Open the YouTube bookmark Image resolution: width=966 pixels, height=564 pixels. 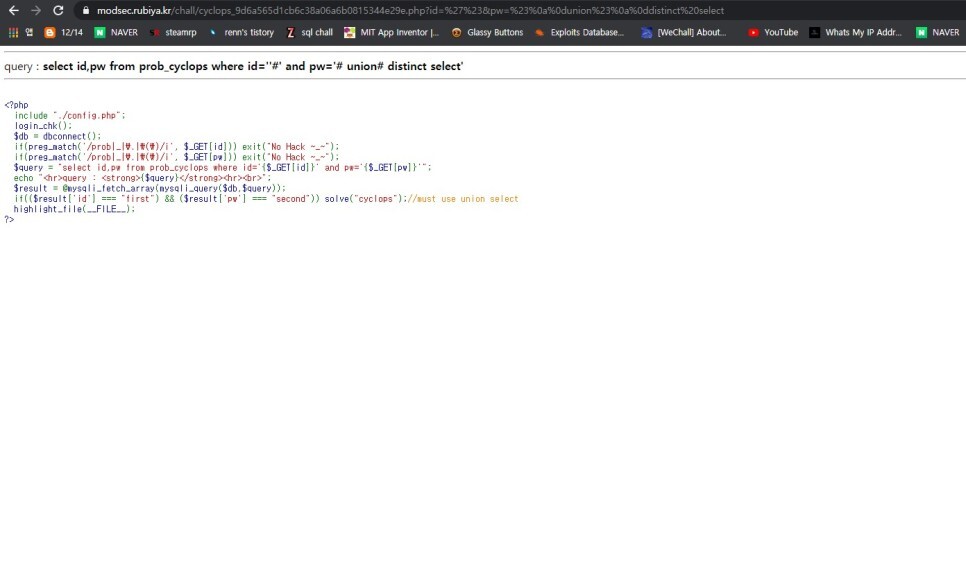point(773,32)
